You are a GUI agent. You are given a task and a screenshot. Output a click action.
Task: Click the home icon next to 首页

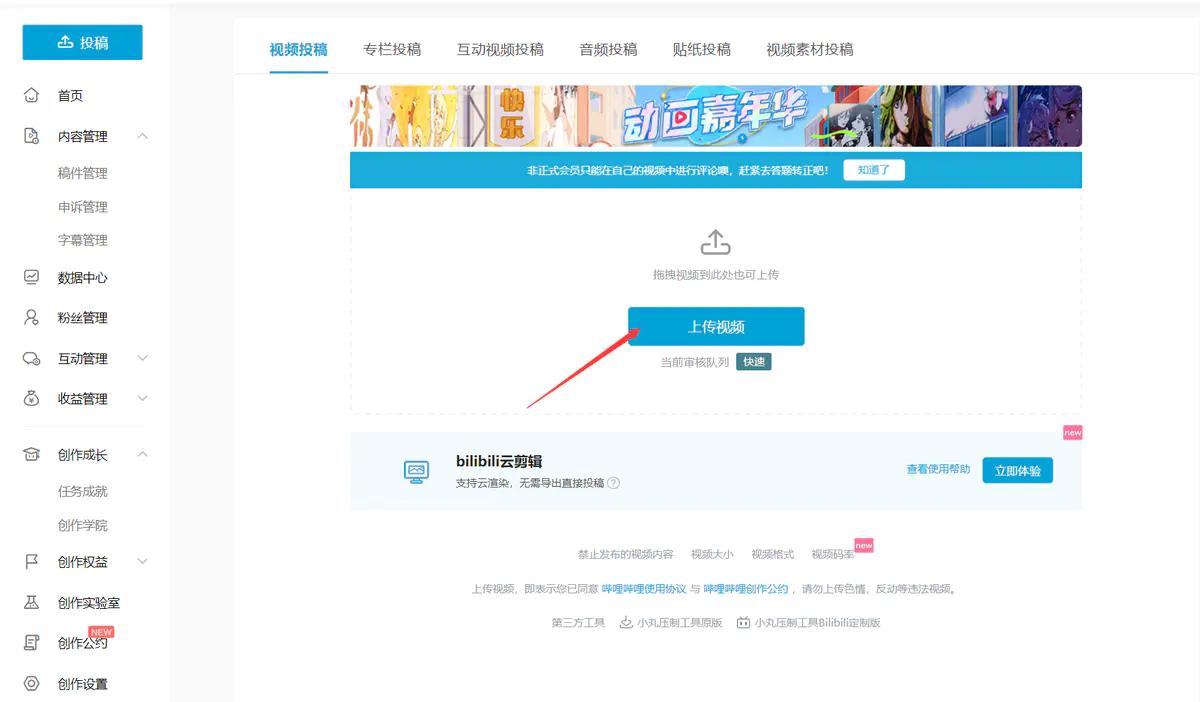click(31, 95)
